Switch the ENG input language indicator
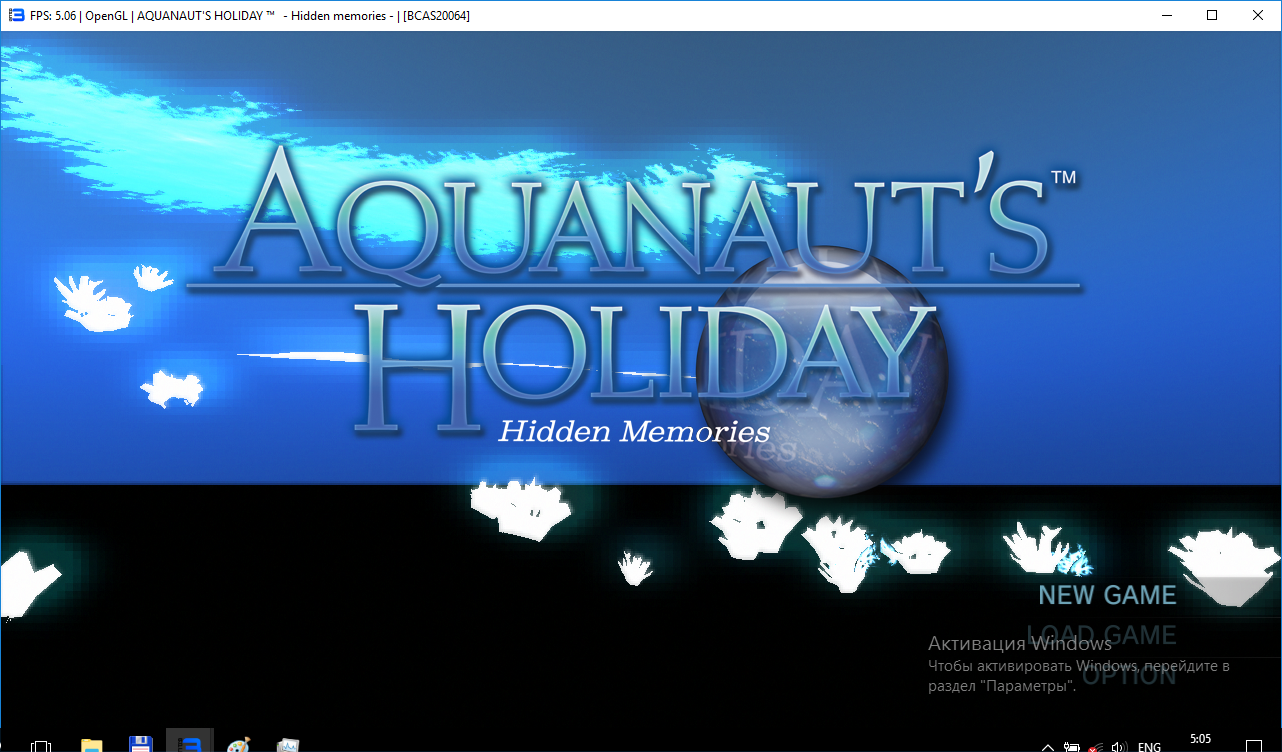Viewport: 1282px width, 752px height. coord(1149,746)
